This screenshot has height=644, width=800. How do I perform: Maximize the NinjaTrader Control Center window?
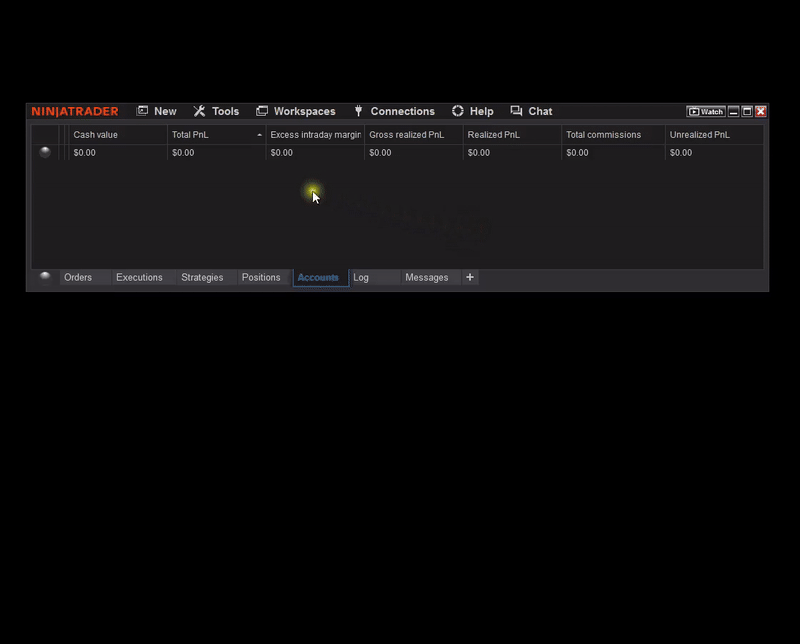tap(747, 112)
